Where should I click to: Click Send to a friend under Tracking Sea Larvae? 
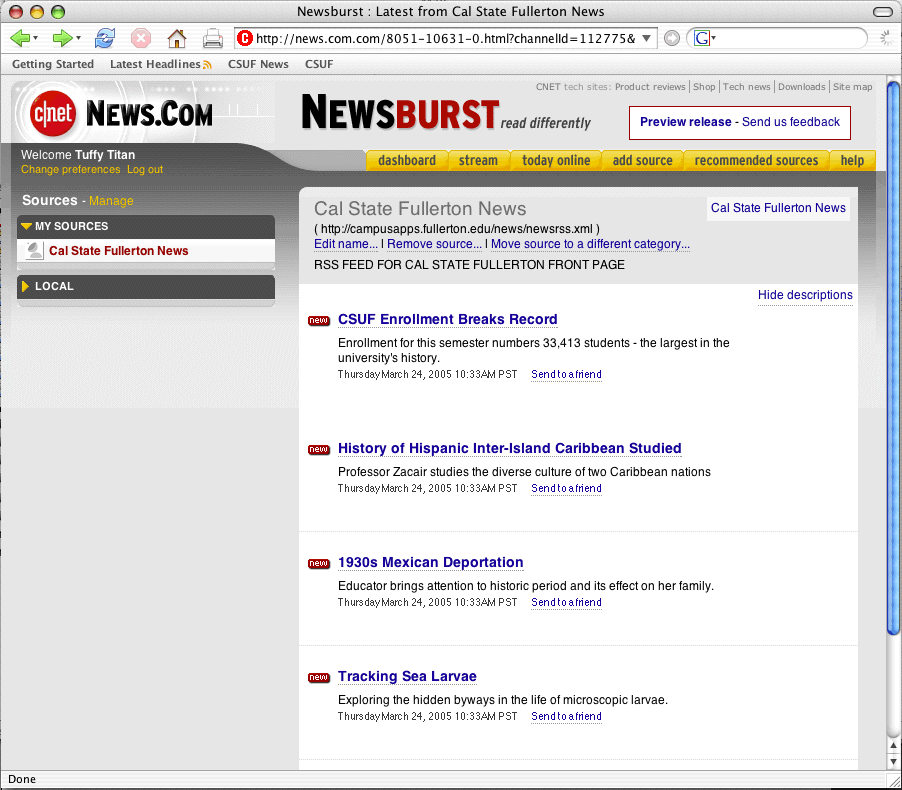[566, 716]
